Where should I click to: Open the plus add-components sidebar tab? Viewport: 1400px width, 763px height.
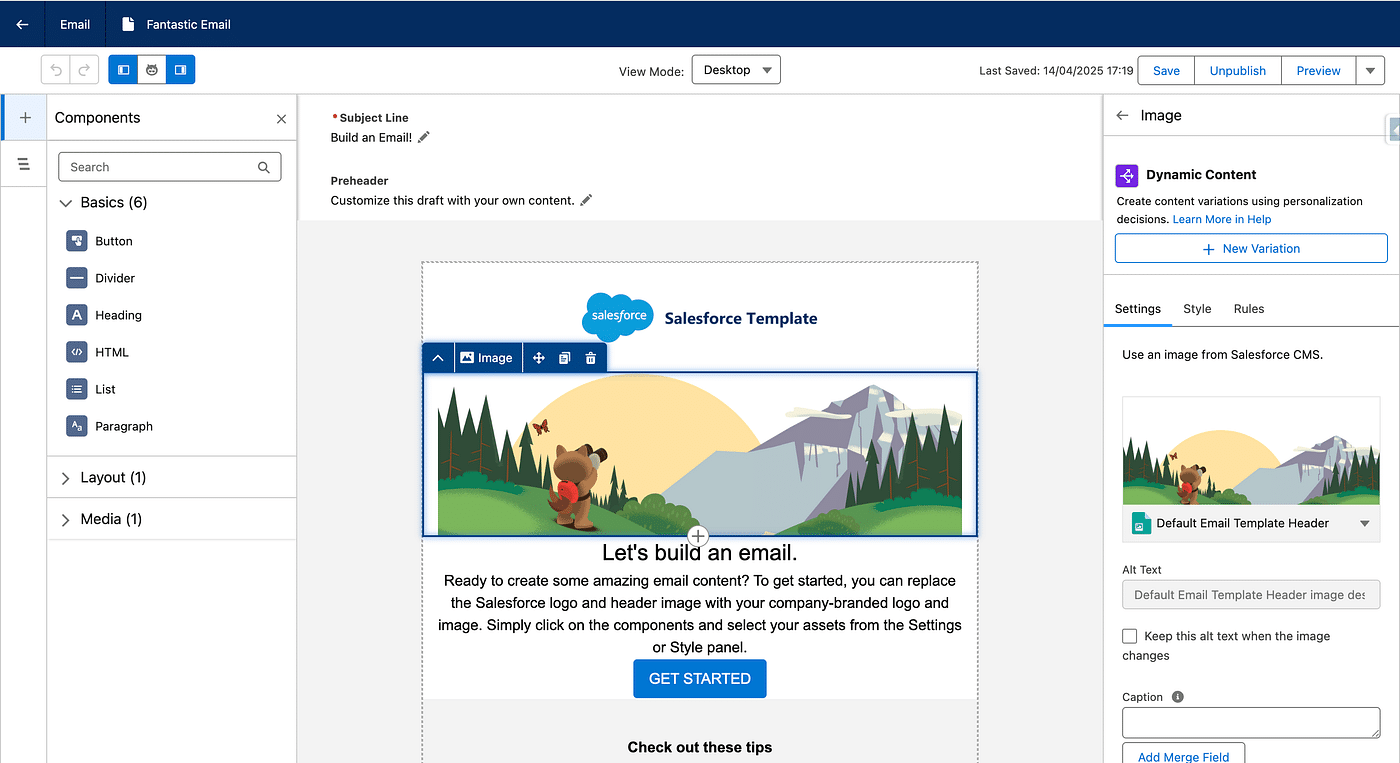[25, 118]
